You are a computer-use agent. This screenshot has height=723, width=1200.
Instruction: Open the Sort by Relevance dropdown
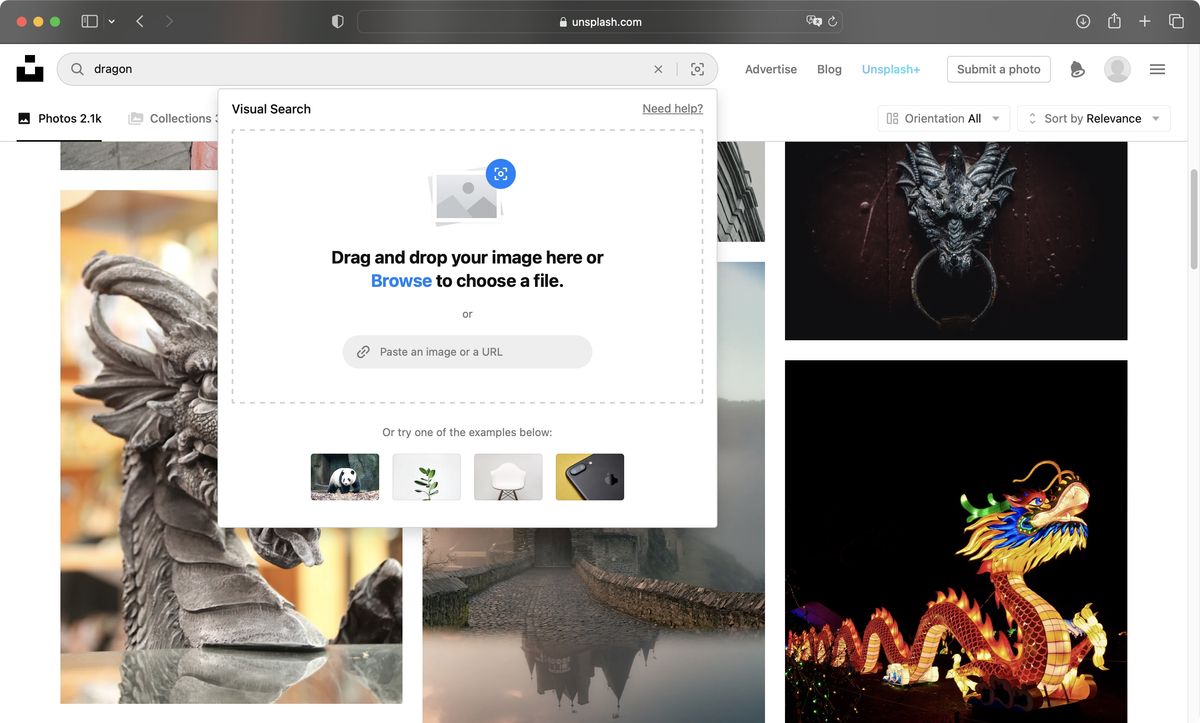tap(1093, 118)
